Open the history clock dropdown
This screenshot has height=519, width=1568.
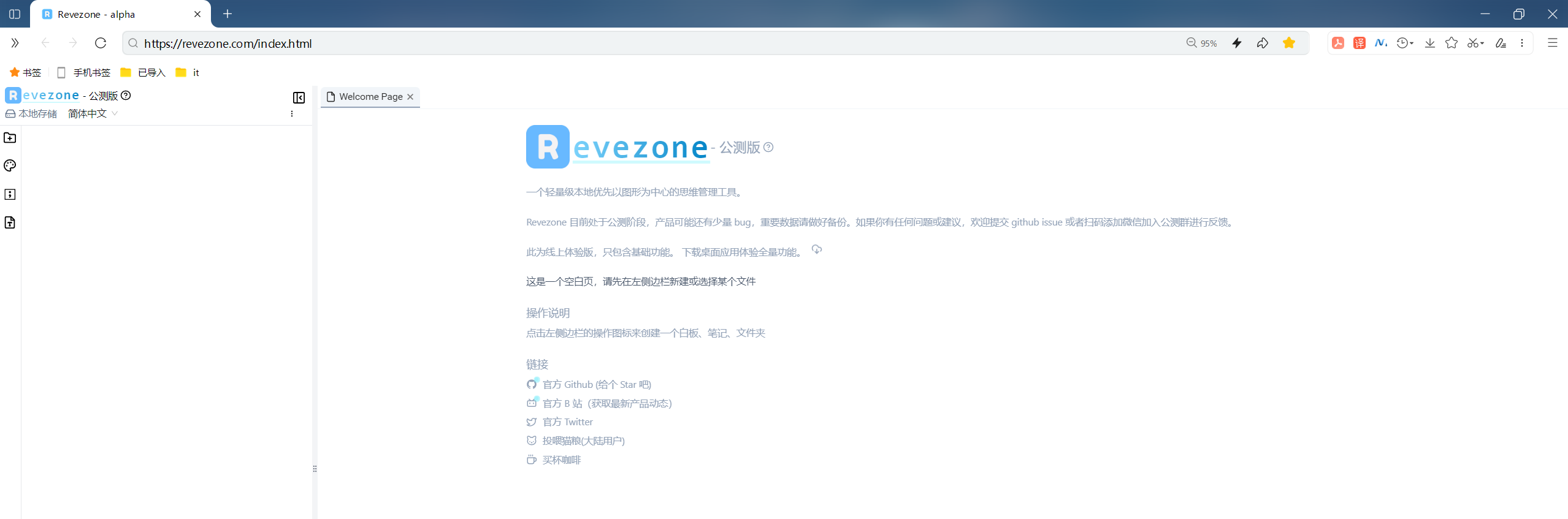click(x=1405, y=43)
